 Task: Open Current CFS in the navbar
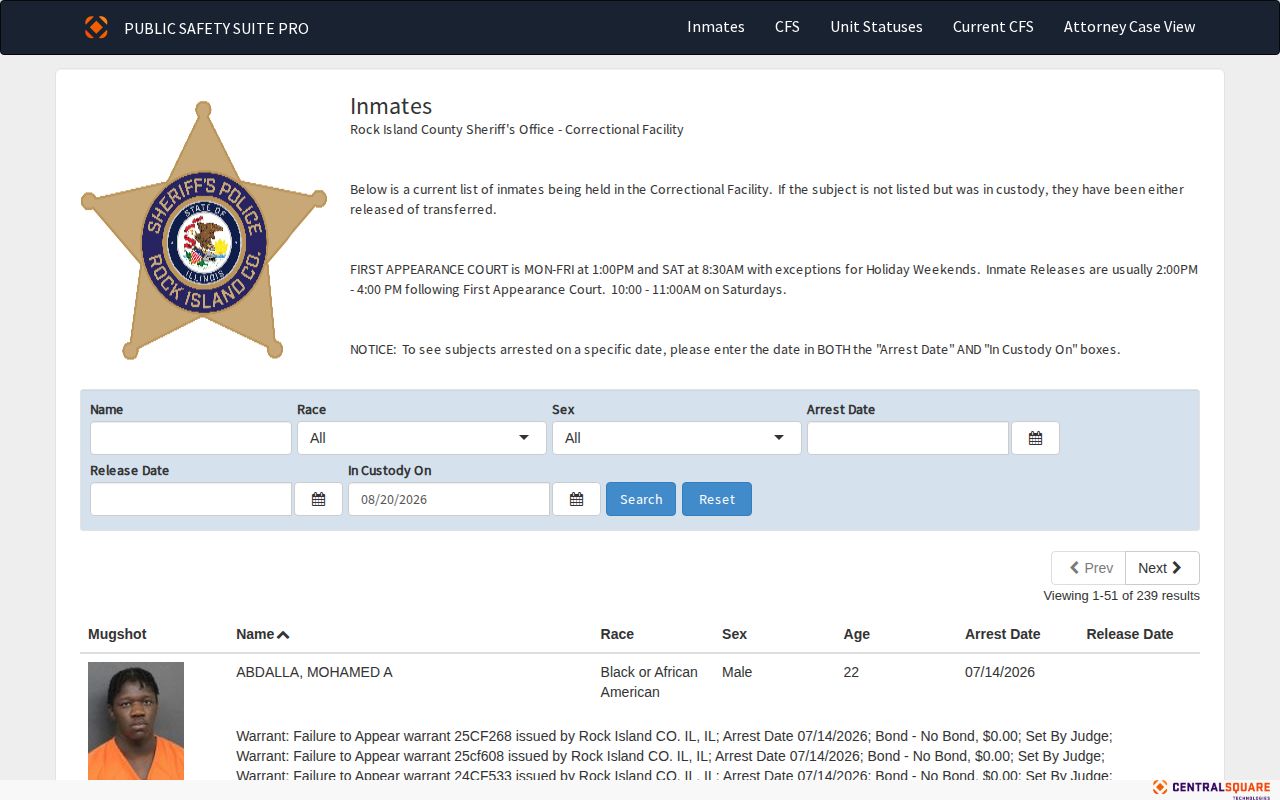pyautogui.click(x=993, y=27)
